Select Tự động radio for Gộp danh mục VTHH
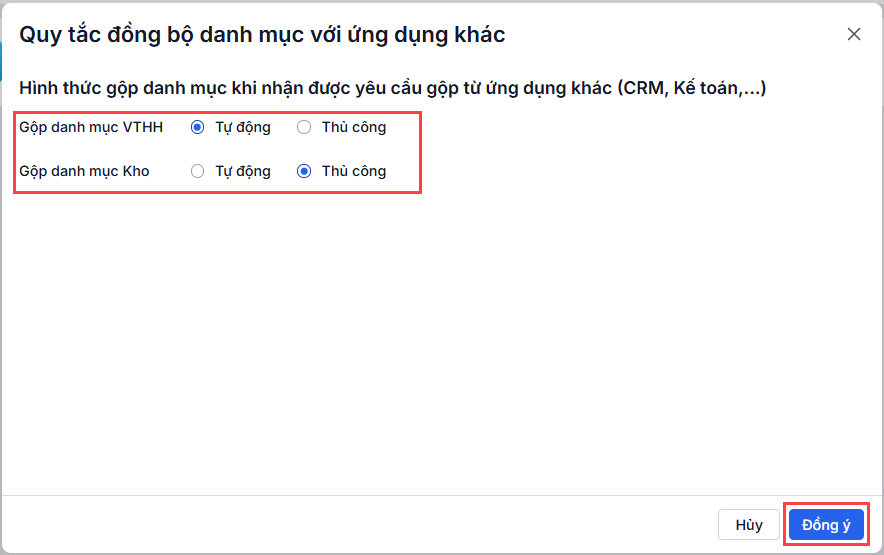Screen dimensions: 884x555 point(197,127)
